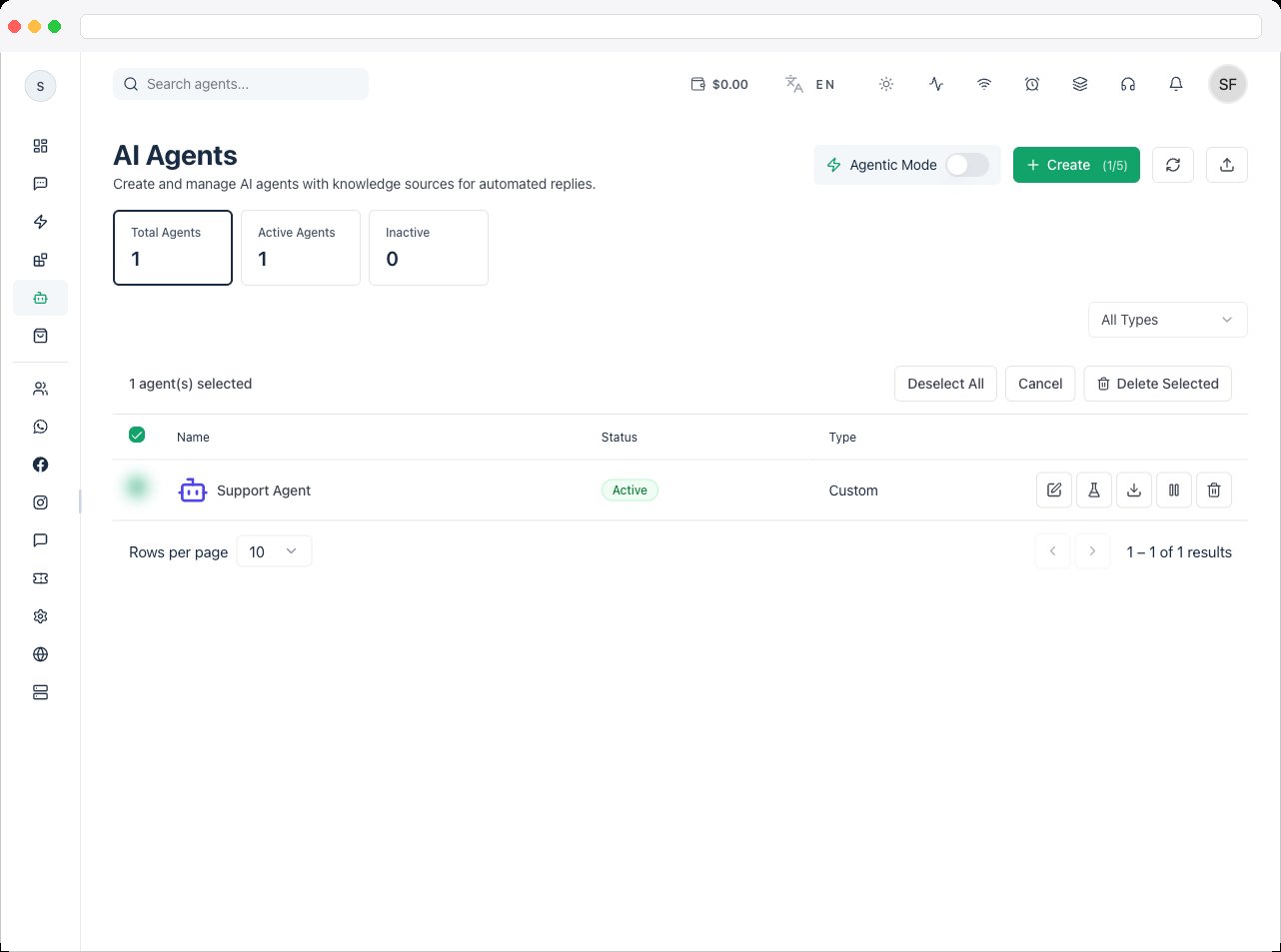The width and height of the screenshot is (1281, 952).
Task: Click the Name column header
Action: [x=193, y=438]
